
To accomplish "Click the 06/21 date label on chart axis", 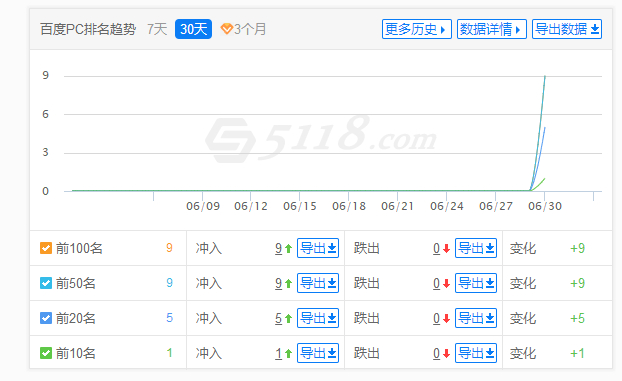I will coord(397,206).
